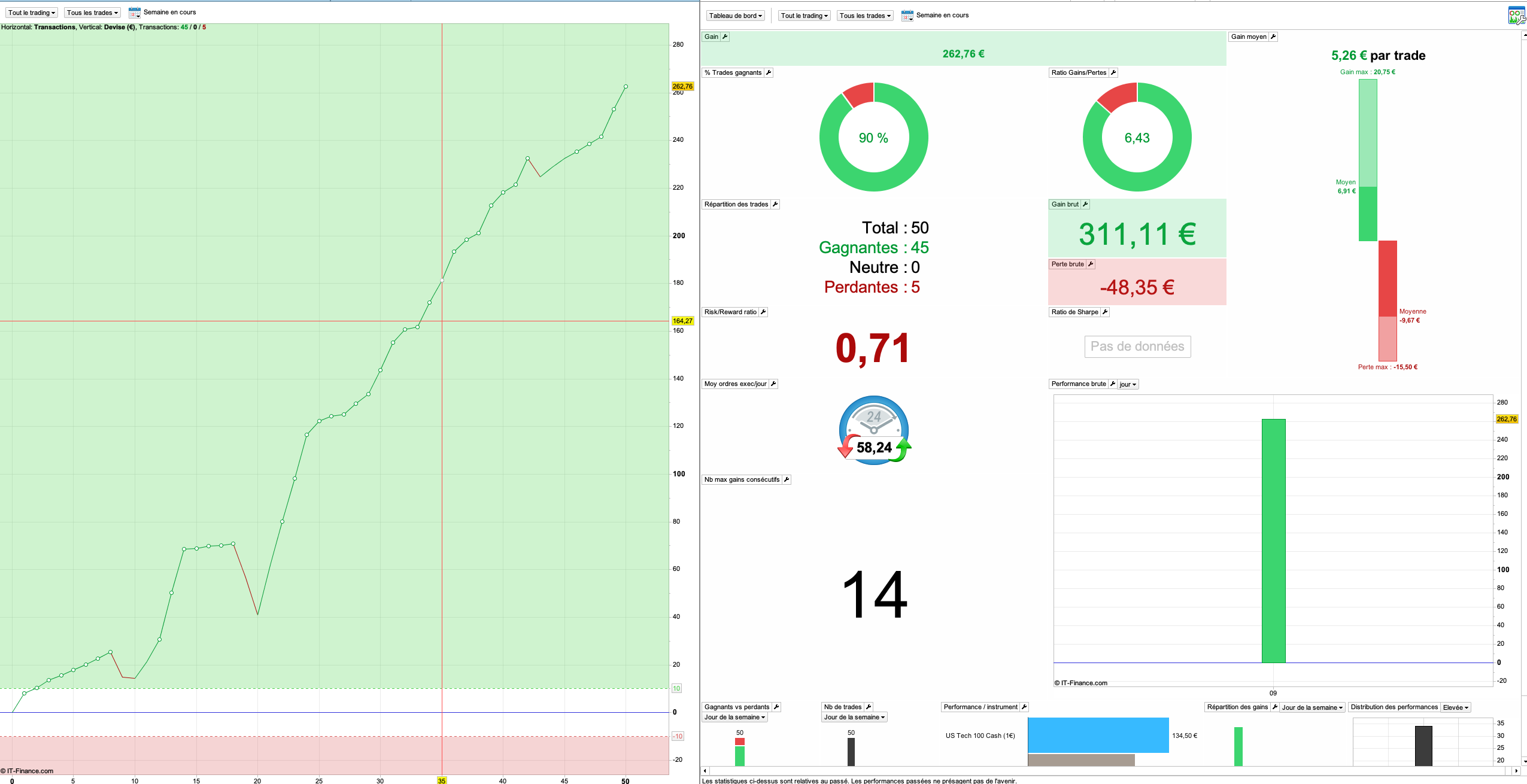Click wrench icon next to Gain
The image size is (1527, 784).
pos(725,37)
